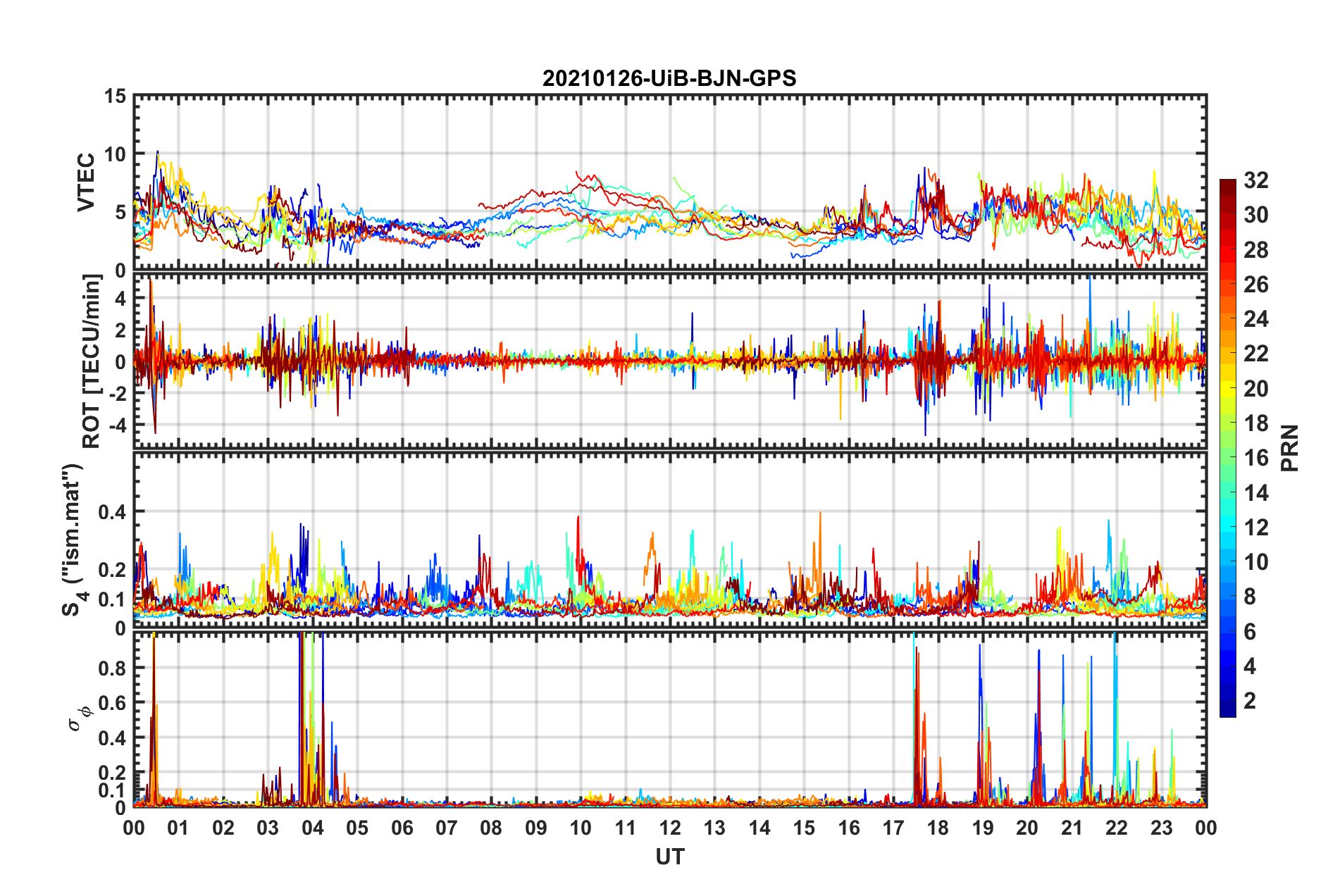
Task: Click the PRN colorbar tick 8
Action: click(x=1250, y=597)
